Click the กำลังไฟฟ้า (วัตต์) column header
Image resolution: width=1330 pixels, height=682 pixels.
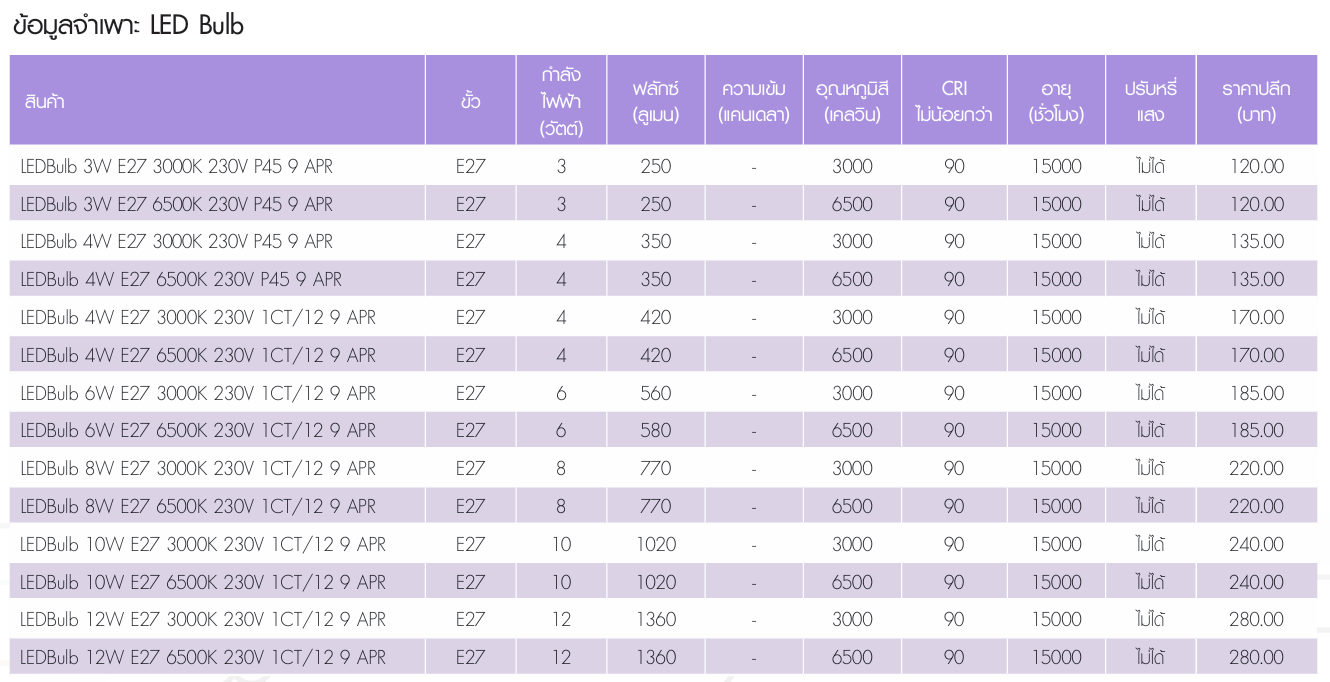click(x=561, y=101)
